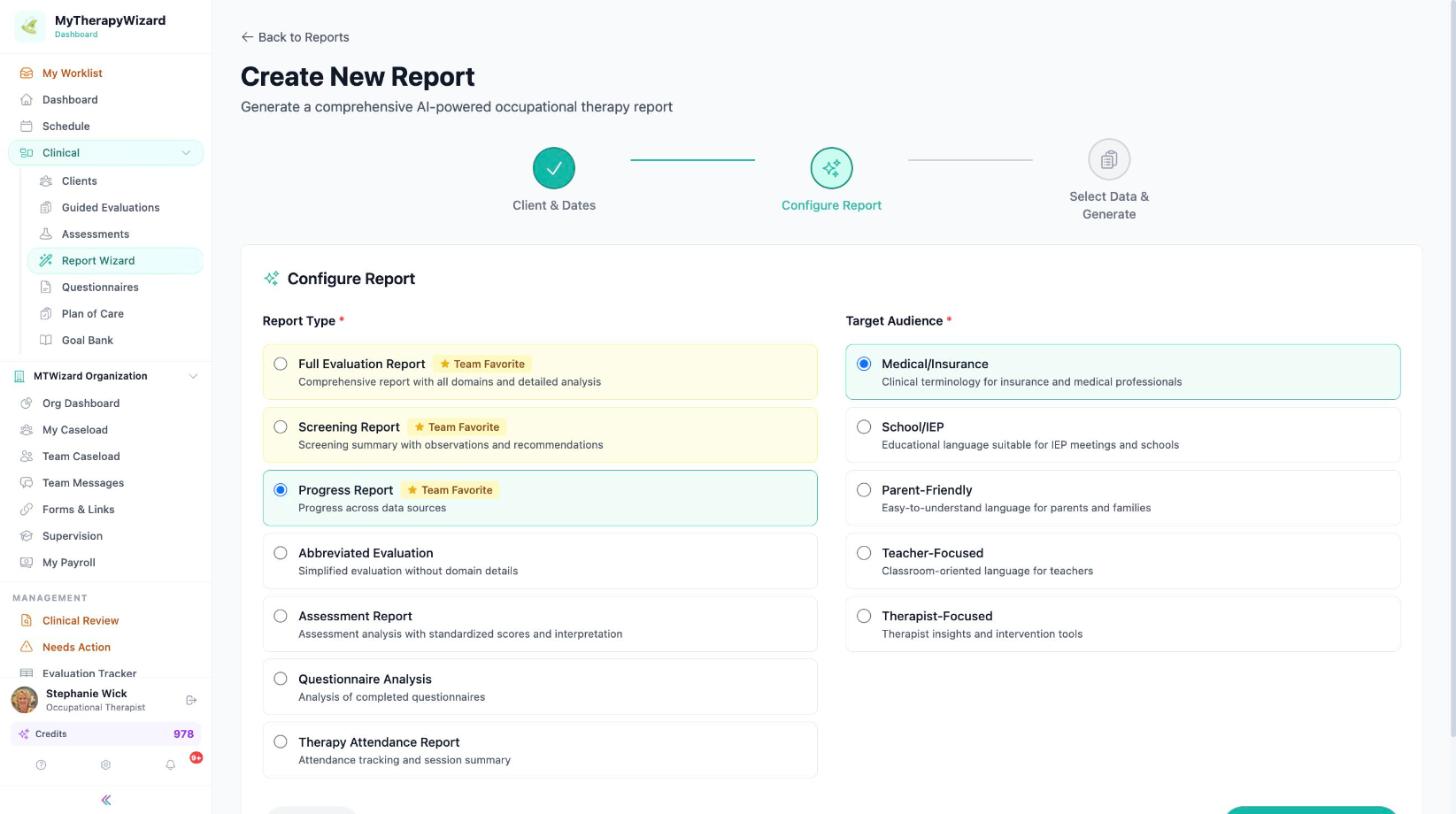Click Stephanie Wick profile name
1456x814 pixels.
coord(86,693)
